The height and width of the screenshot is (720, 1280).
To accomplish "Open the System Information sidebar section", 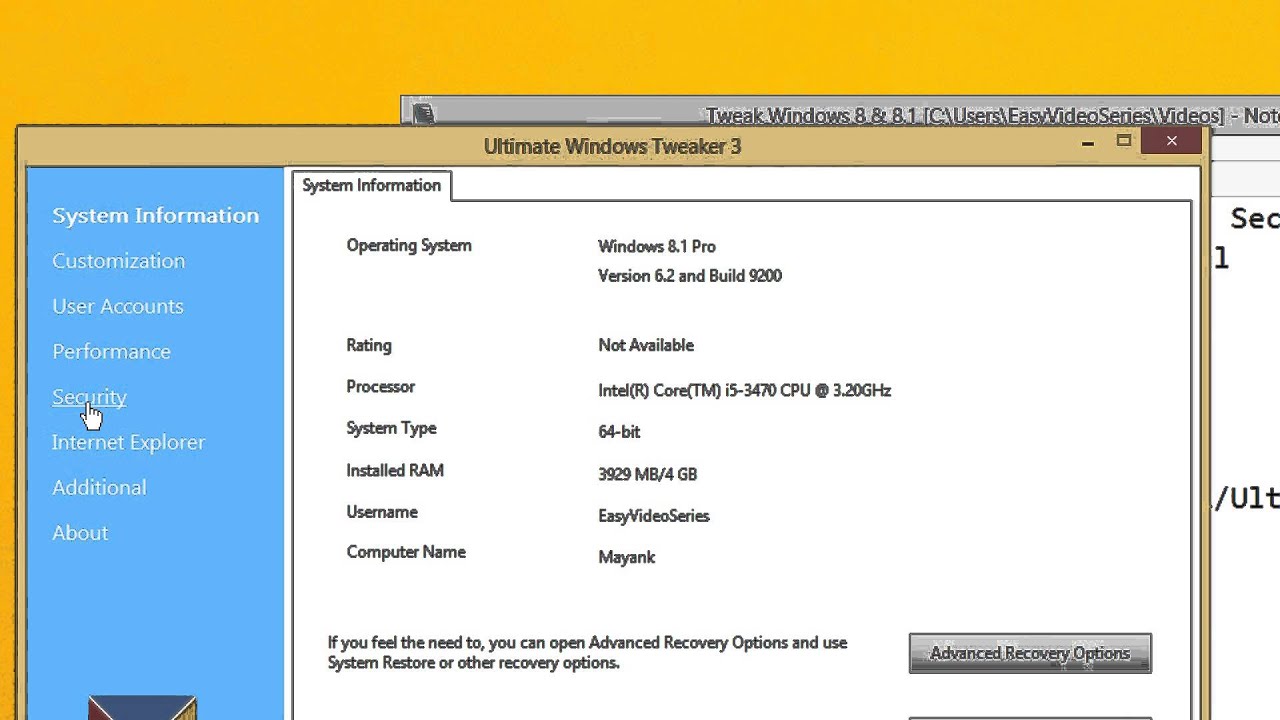I will [155, 215].
